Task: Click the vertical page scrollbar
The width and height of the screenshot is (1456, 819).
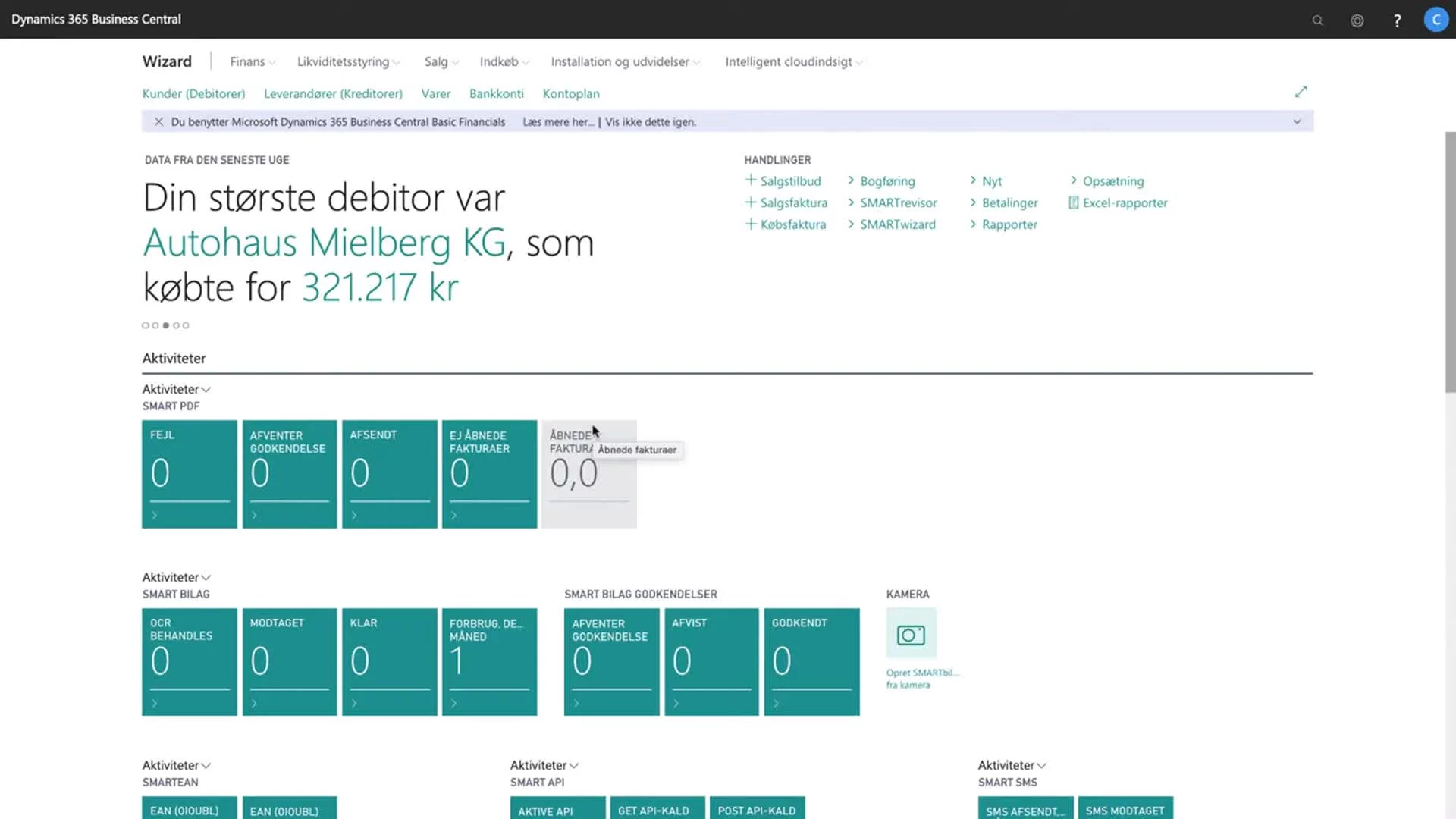Action: point(1450,262)
